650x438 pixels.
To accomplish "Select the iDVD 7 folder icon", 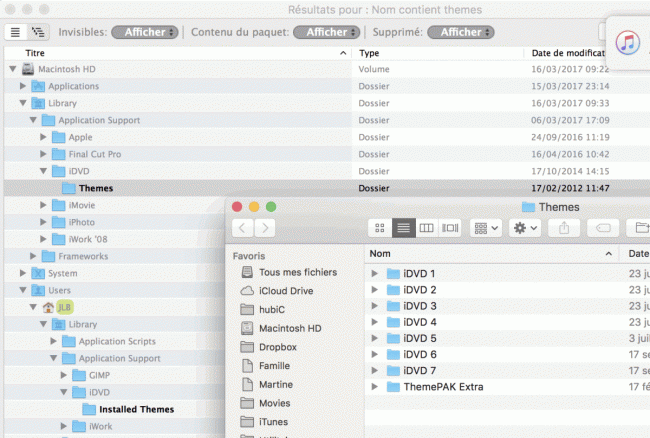I will (393, 370).
